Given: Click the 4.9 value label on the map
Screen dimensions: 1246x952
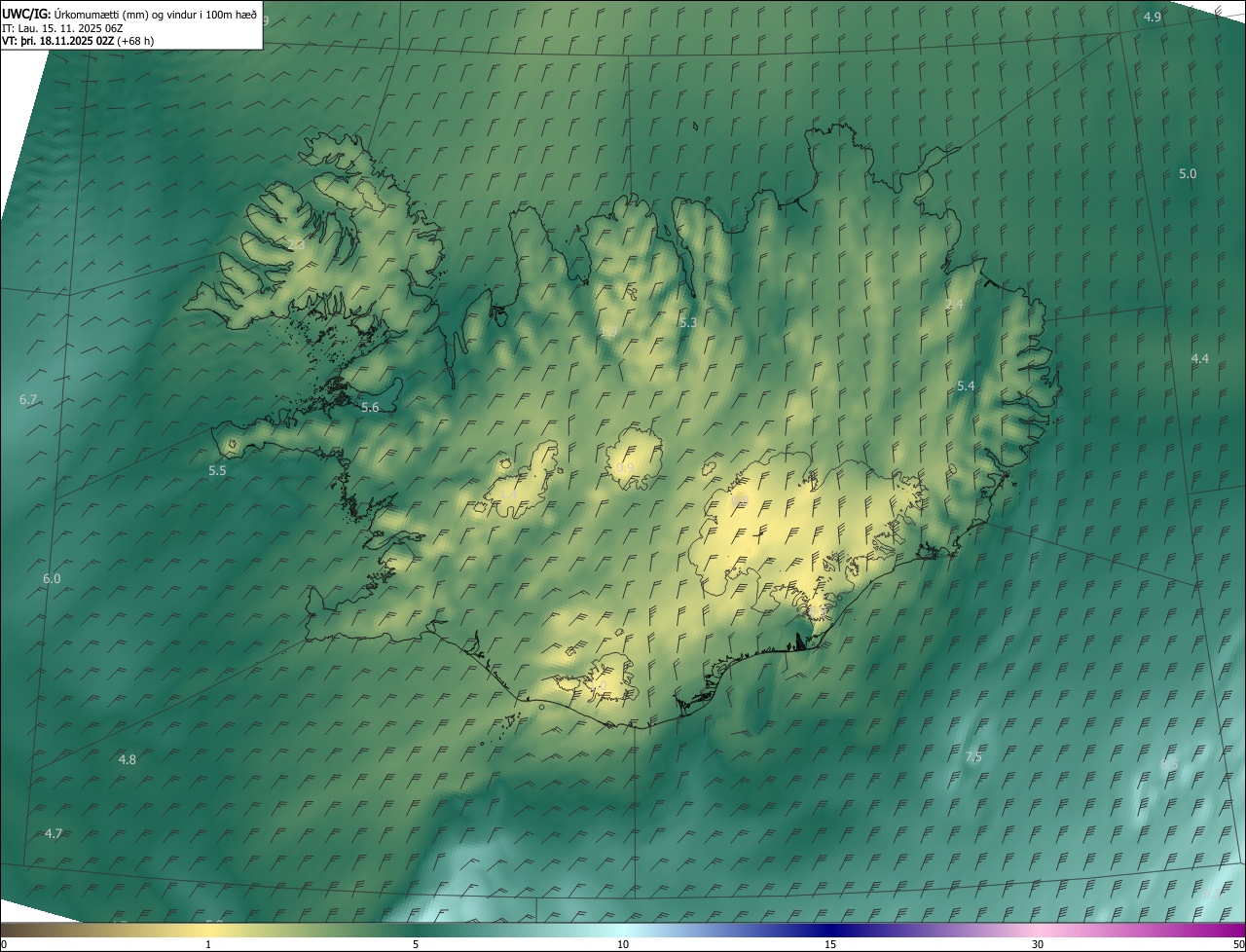Looking at the screenshot, I should (1152, 18).
